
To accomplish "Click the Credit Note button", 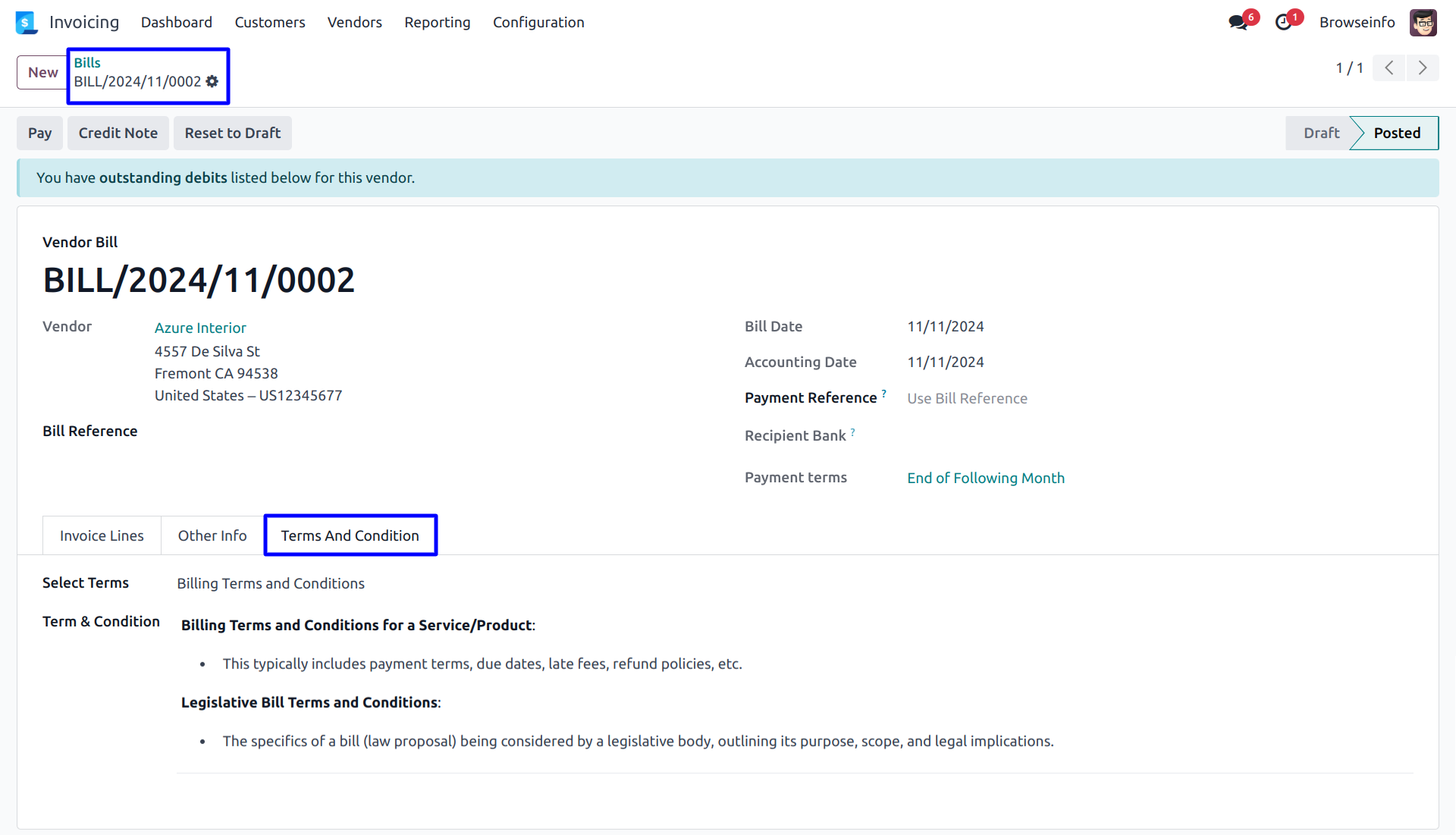I will pos(118,133).
